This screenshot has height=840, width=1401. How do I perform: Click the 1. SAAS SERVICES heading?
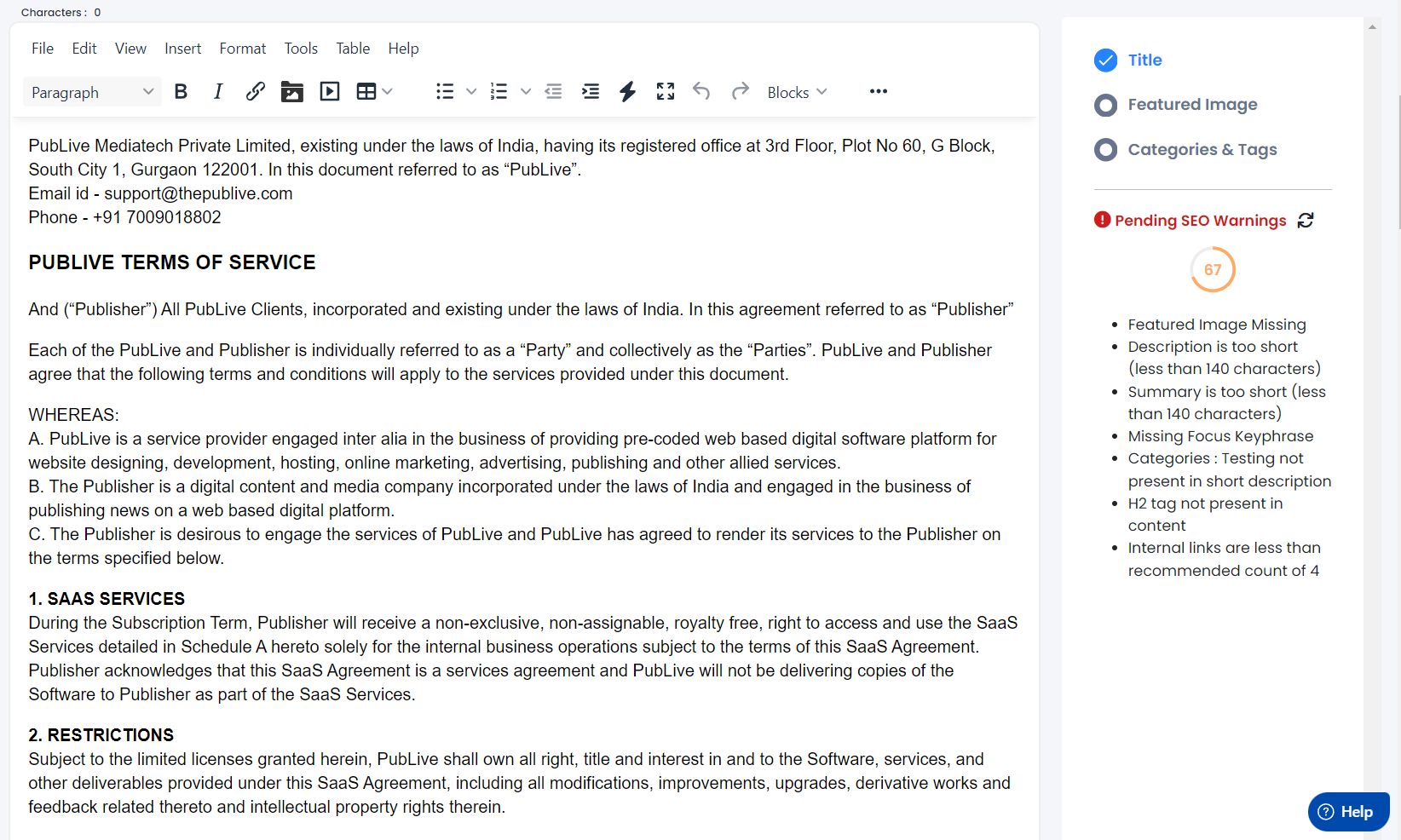point(107,599)
